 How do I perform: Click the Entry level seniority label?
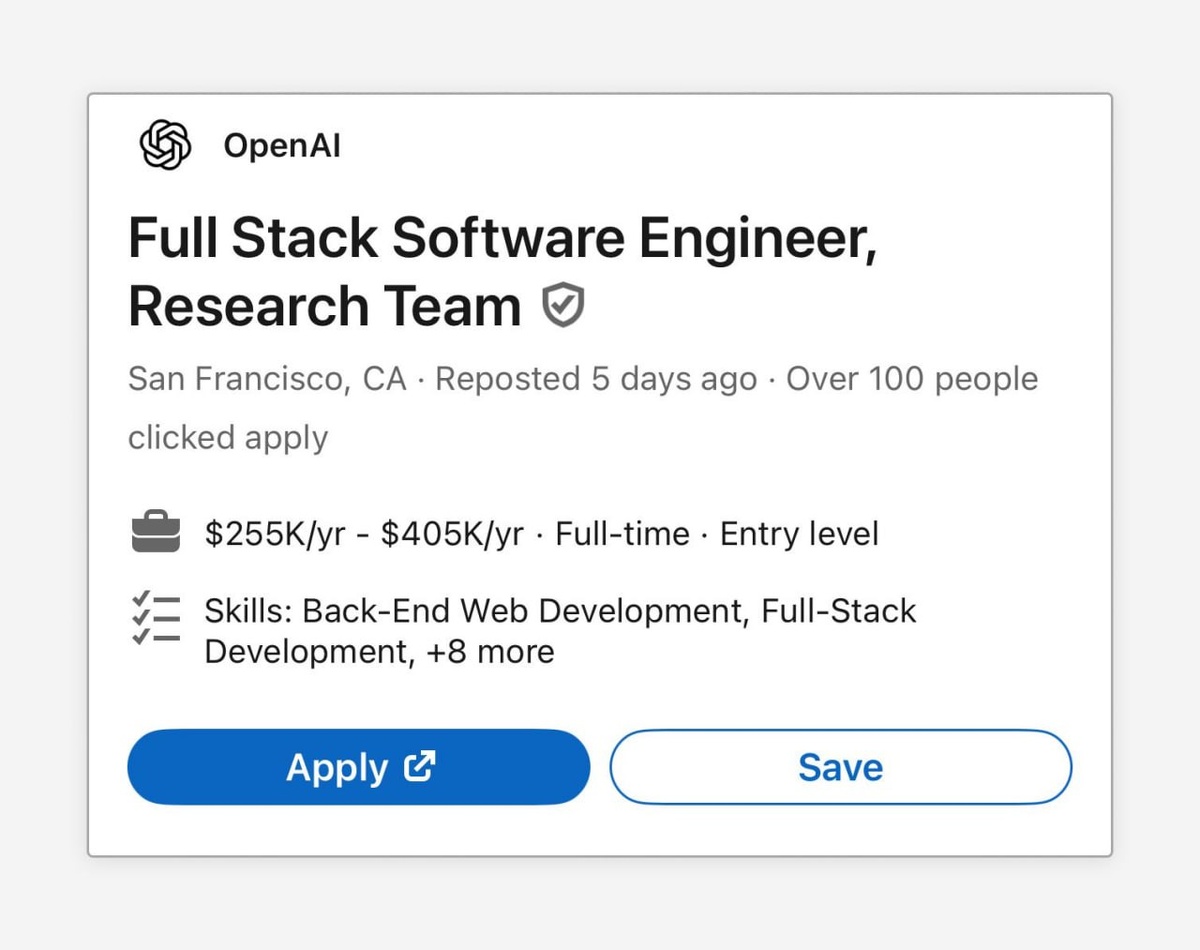point(799,534)
